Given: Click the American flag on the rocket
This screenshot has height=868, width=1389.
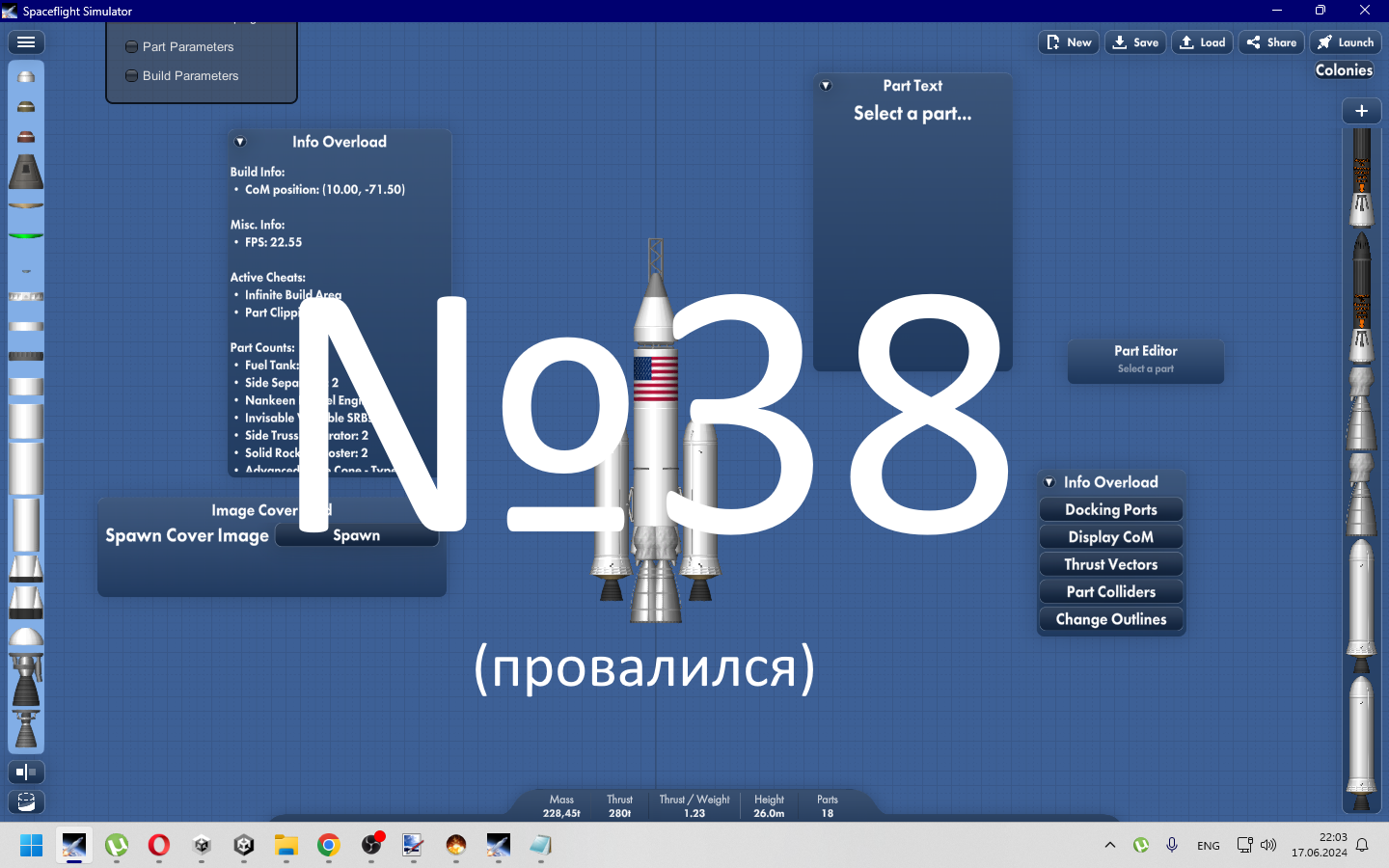Looking at the screenshot, I should [x=656, y=378].
